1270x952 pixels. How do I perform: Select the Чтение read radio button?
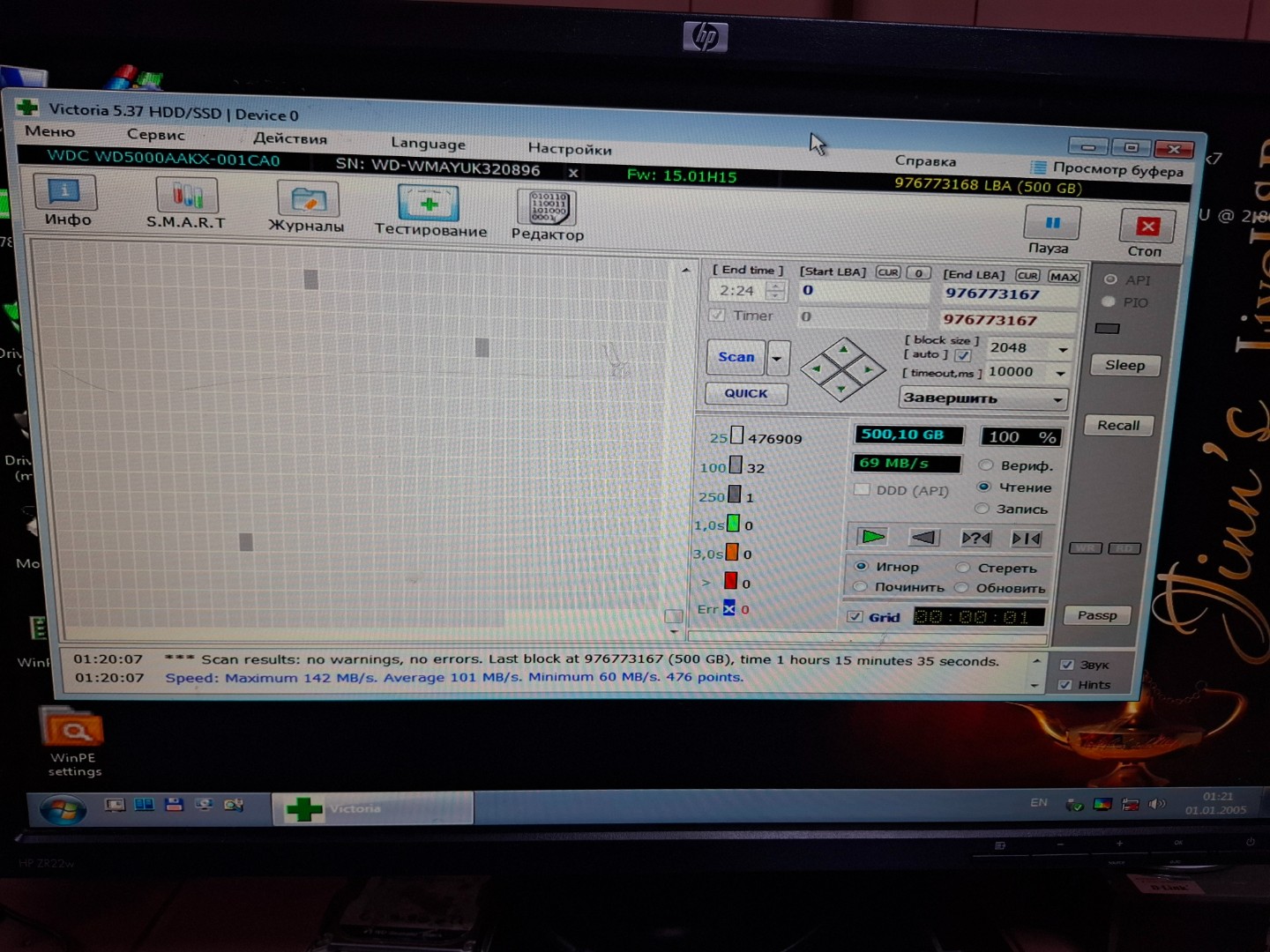tap(984, 487)
